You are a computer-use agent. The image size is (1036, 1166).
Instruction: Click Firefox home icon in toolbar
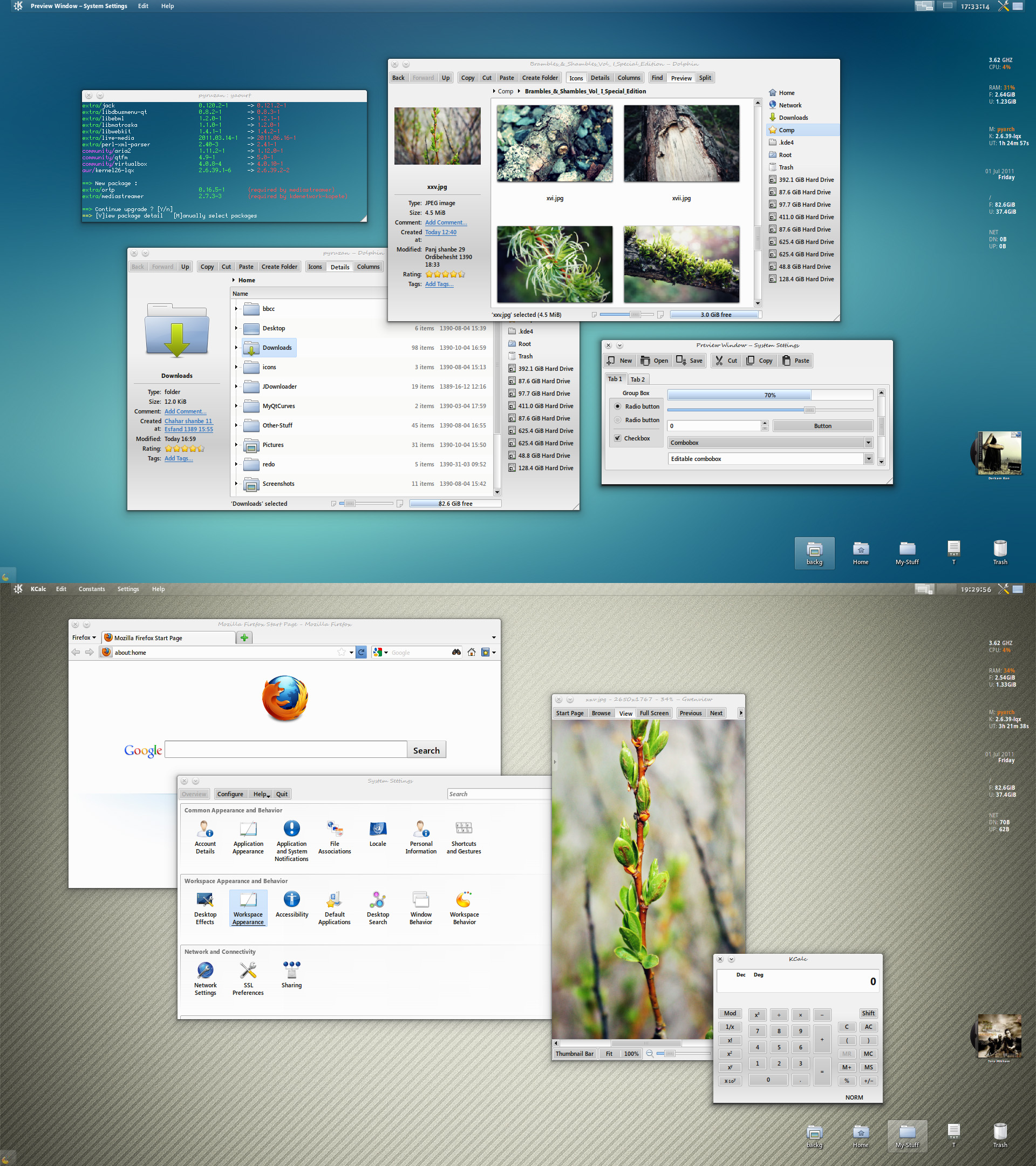[472, 652]
